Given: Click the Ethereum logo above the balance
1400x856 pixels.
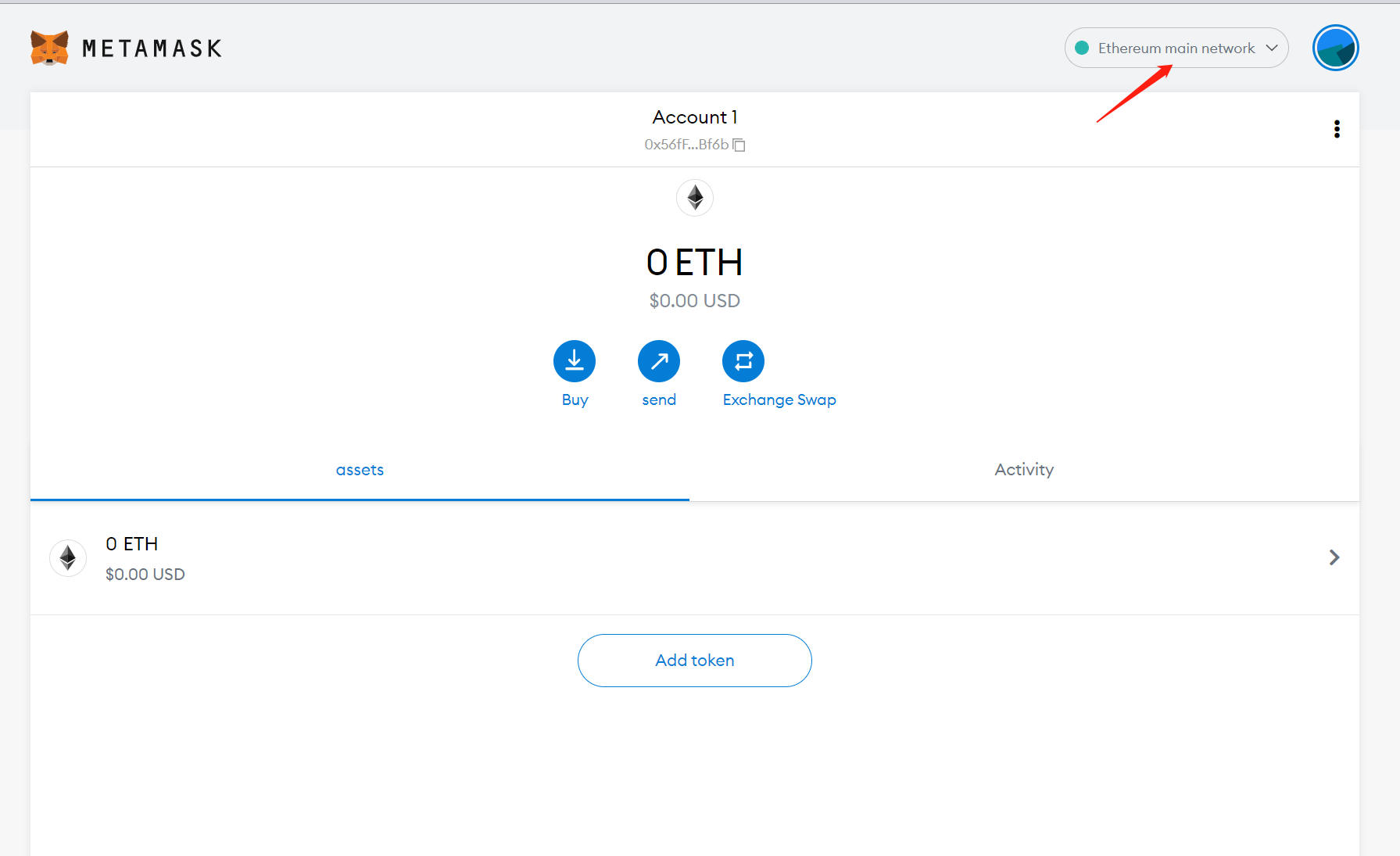Looking at the screenshot, I should click(x=695, y=198).
